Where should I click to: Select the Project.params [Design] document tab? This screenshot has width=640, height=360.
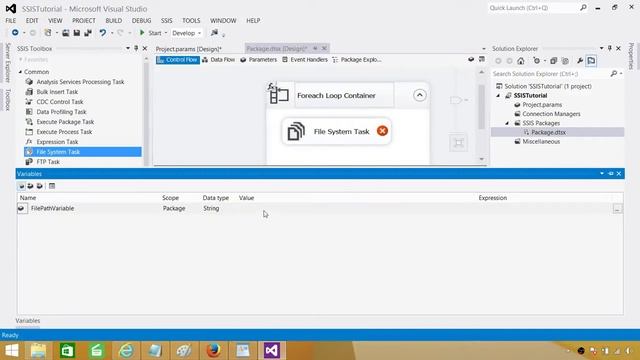click(189, 49)
